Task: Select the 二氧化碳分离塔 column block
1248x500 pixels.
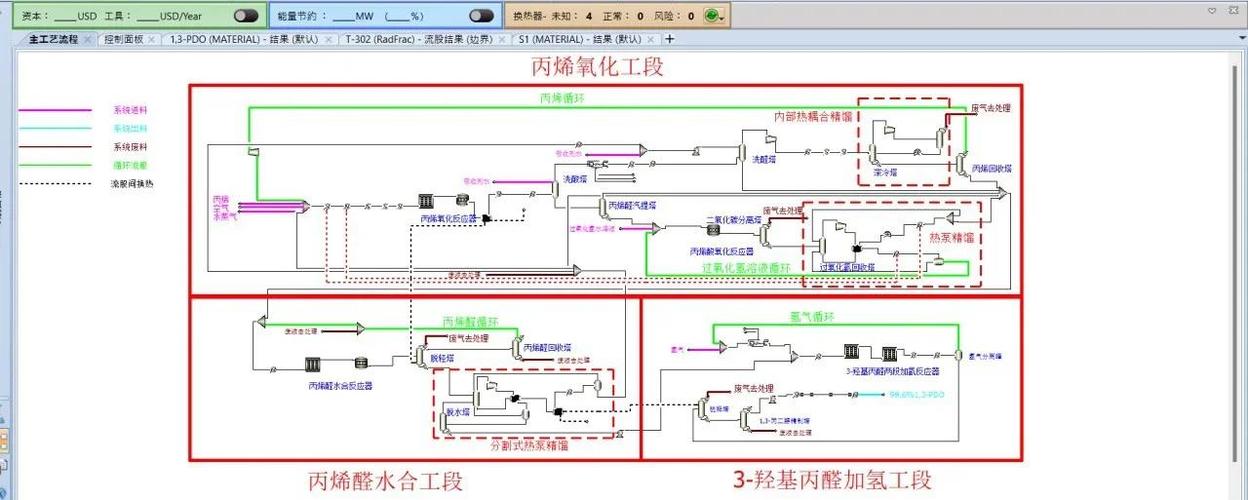Action: point(765,234)
